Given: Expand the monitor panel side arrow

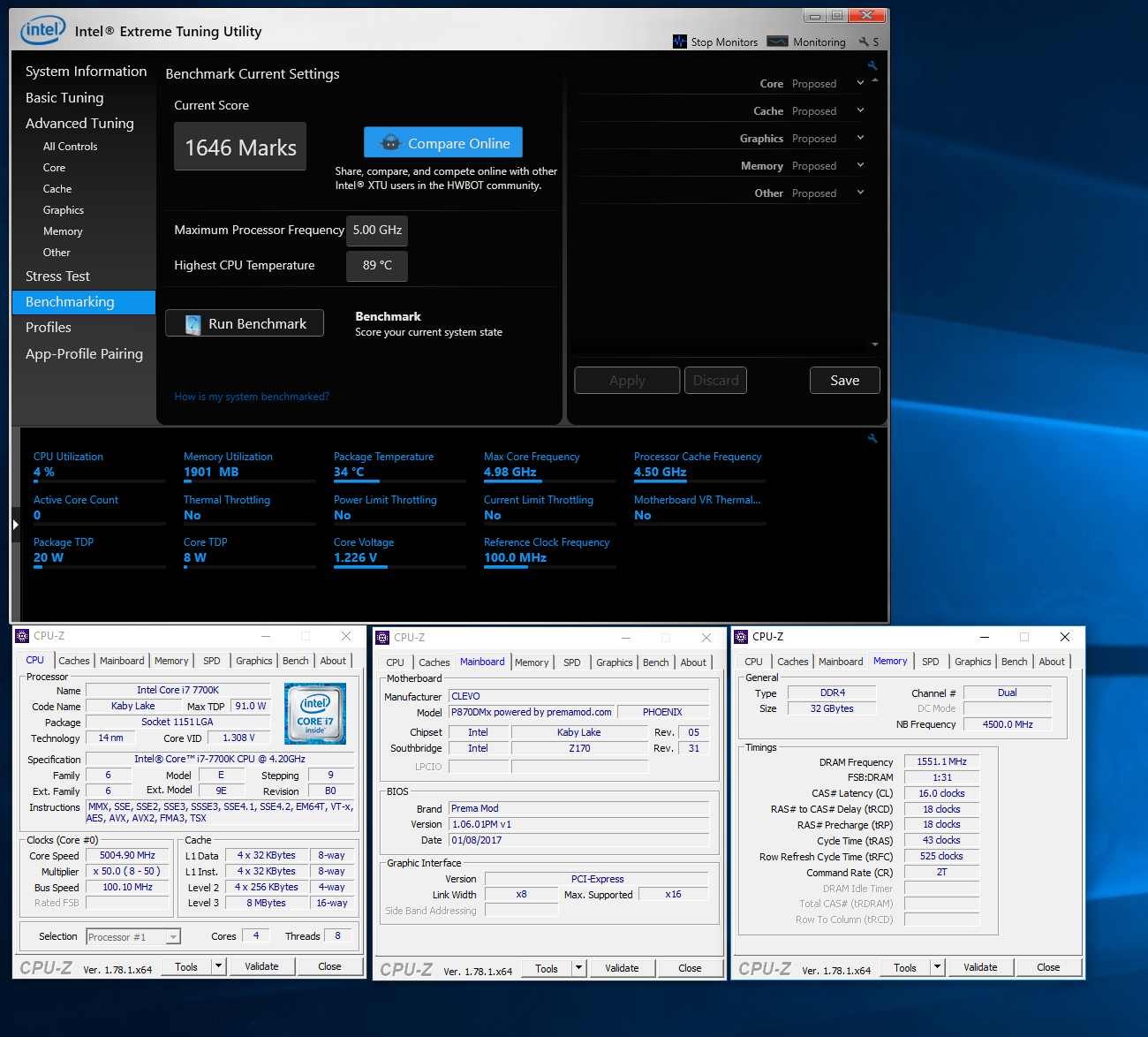Looking at the screenshot, I should pyautogui.click(x=15, y=525).
